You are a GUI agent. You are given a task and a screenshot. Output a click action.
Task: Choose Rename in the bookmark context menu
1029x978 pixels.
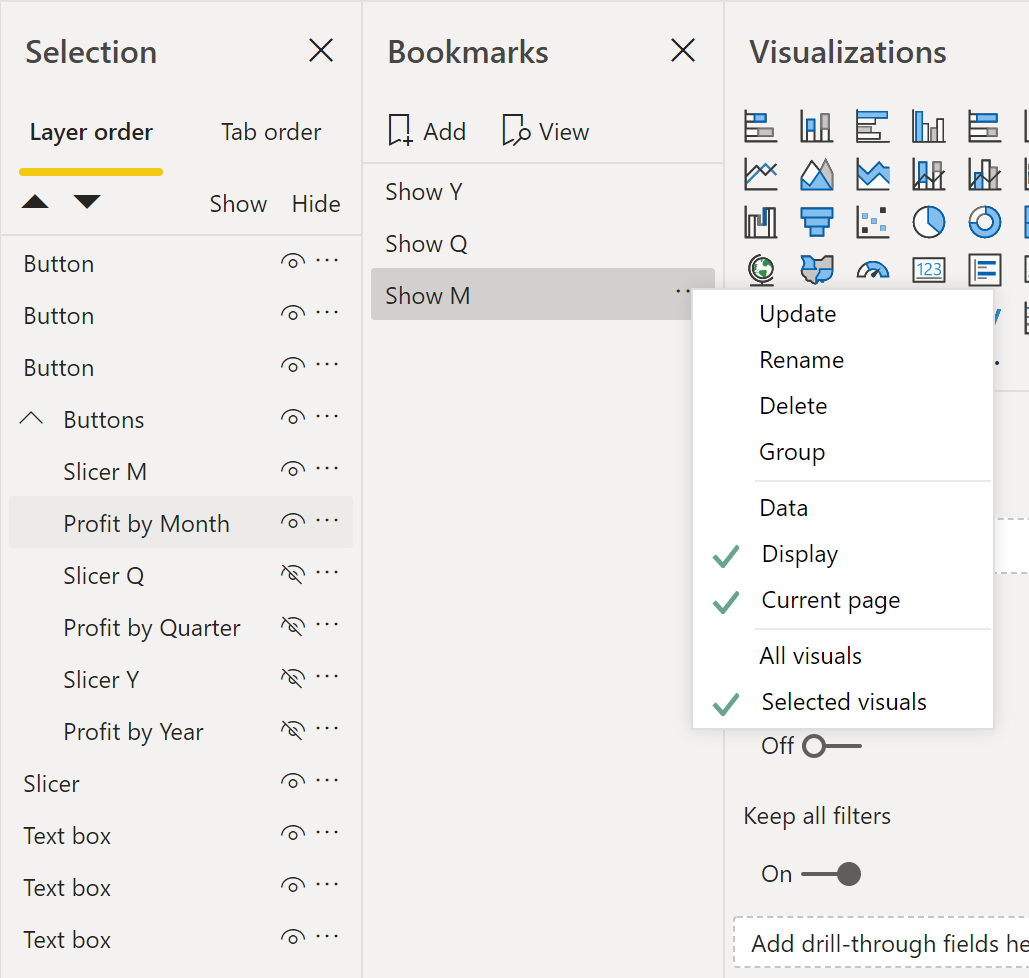coord(843,360)
